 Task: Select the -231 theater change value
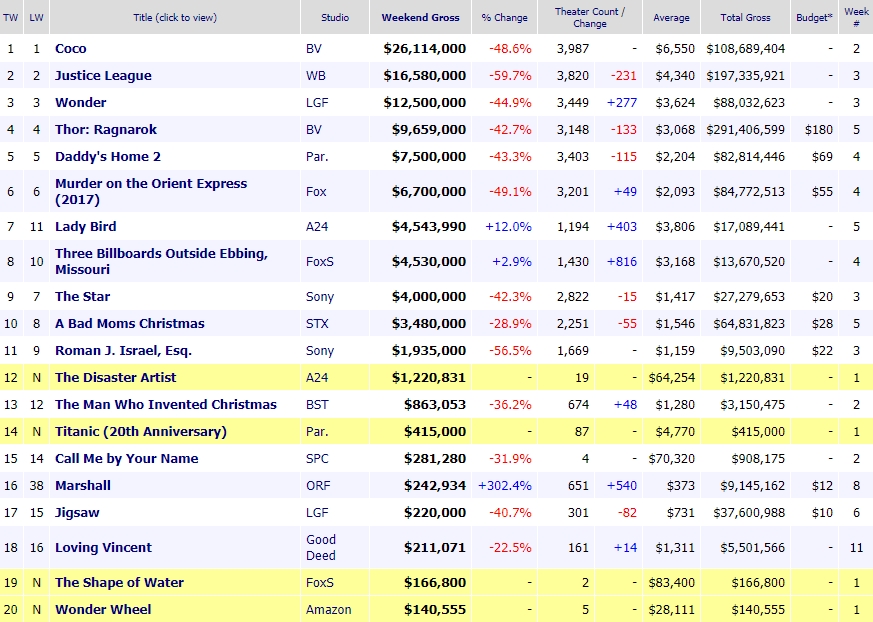point(623,76)
